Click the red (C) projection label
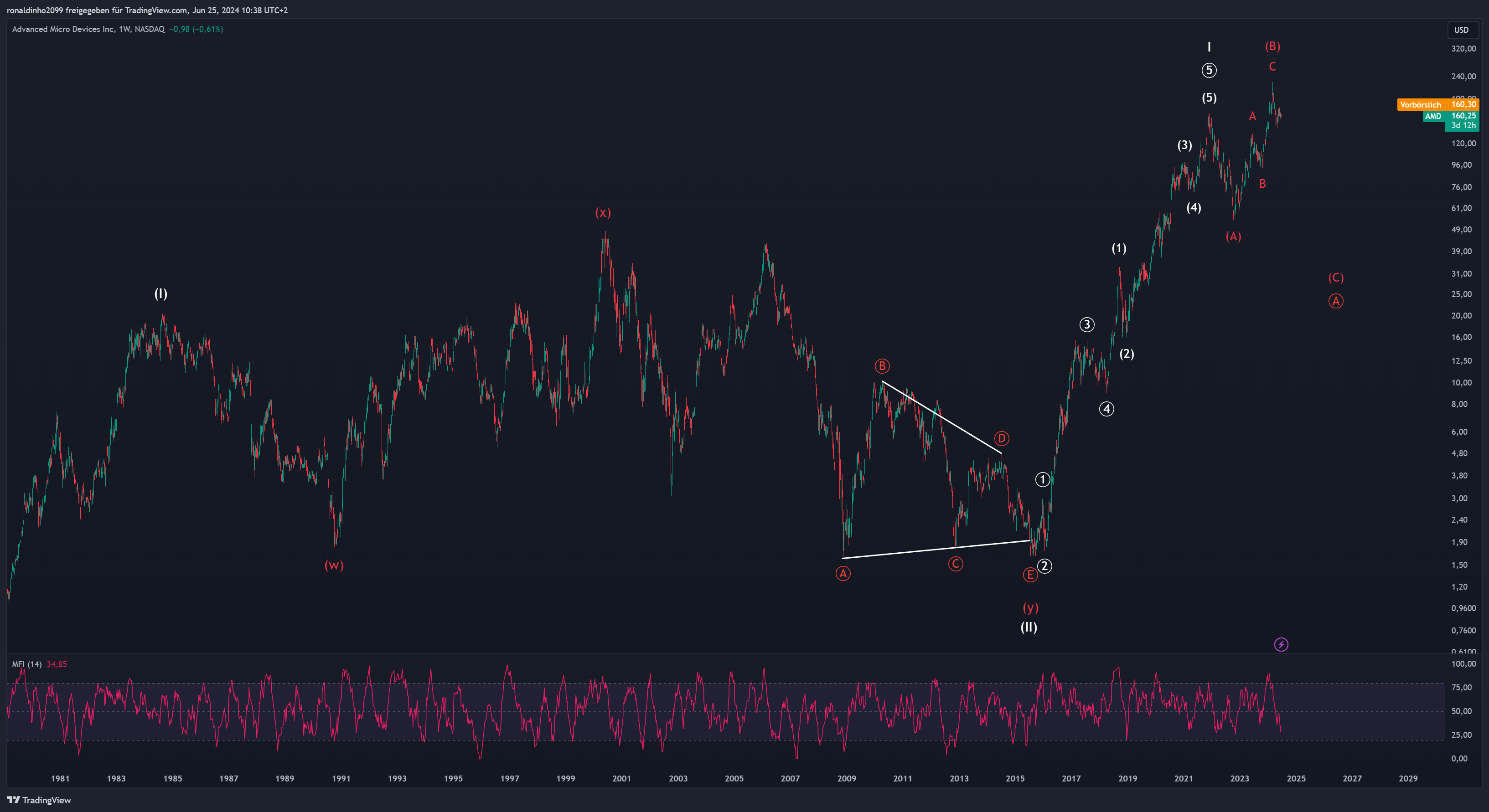1489x812 pixels. click(1336, 278)
